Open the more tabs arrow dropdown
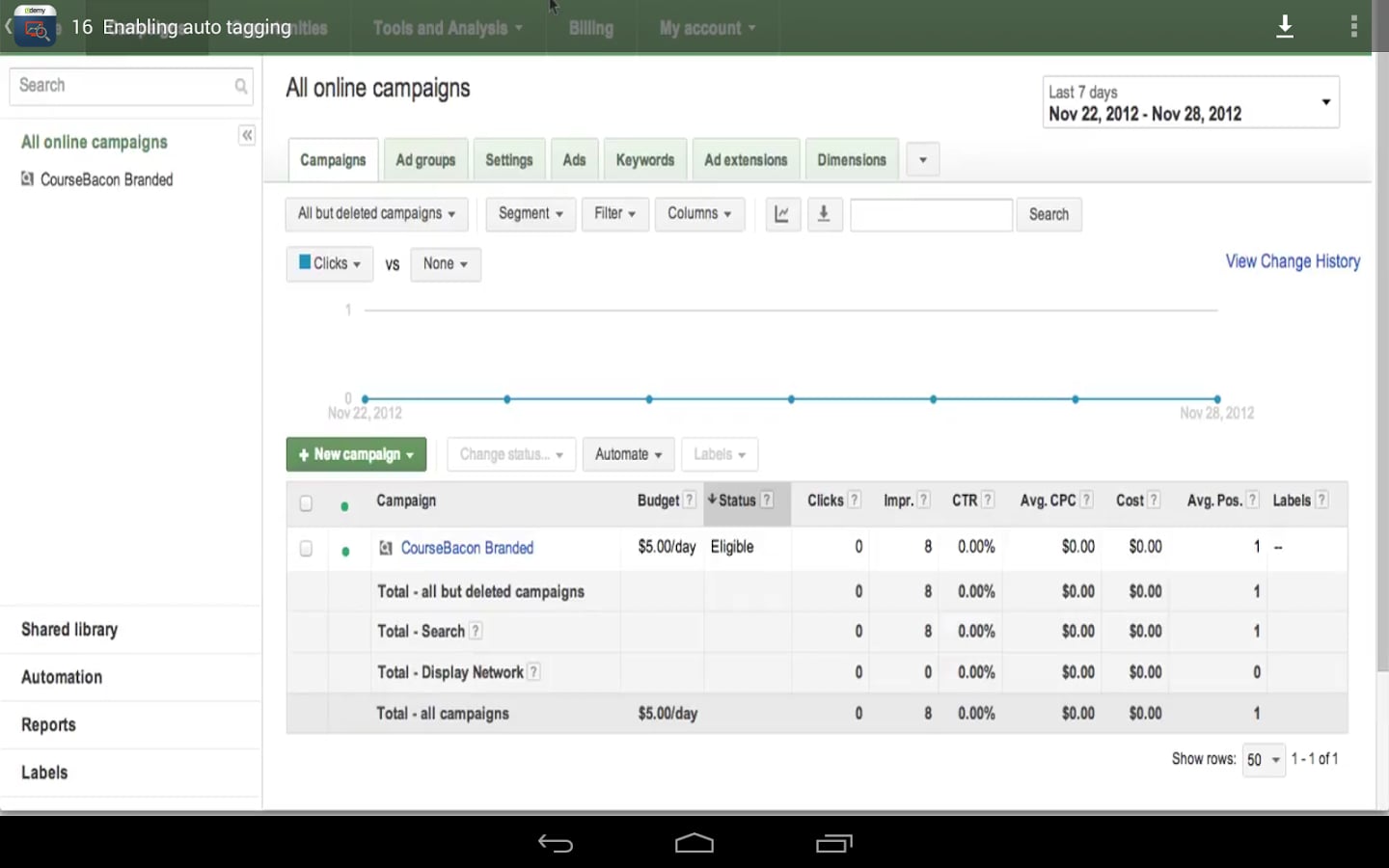The height and width of the screenshot is (868, 1389). (922, 160)
